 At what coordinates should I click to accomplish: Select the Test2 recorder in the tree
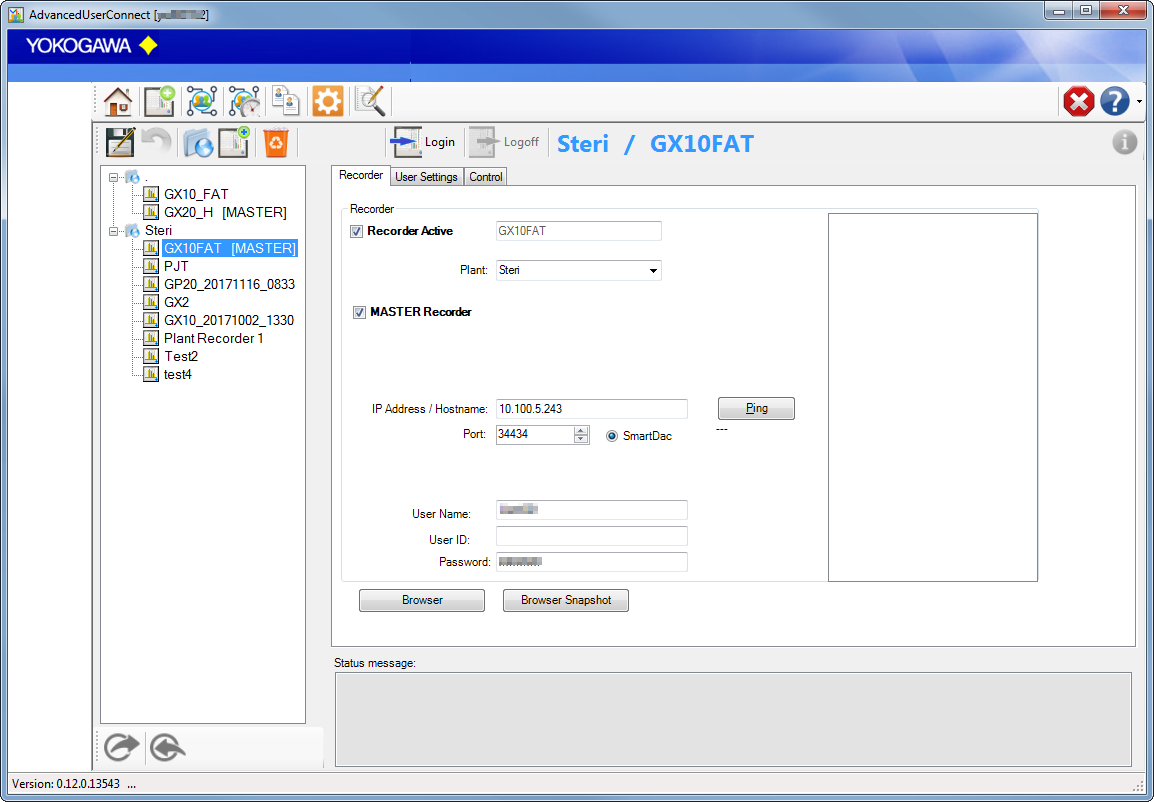click(181, 356)
